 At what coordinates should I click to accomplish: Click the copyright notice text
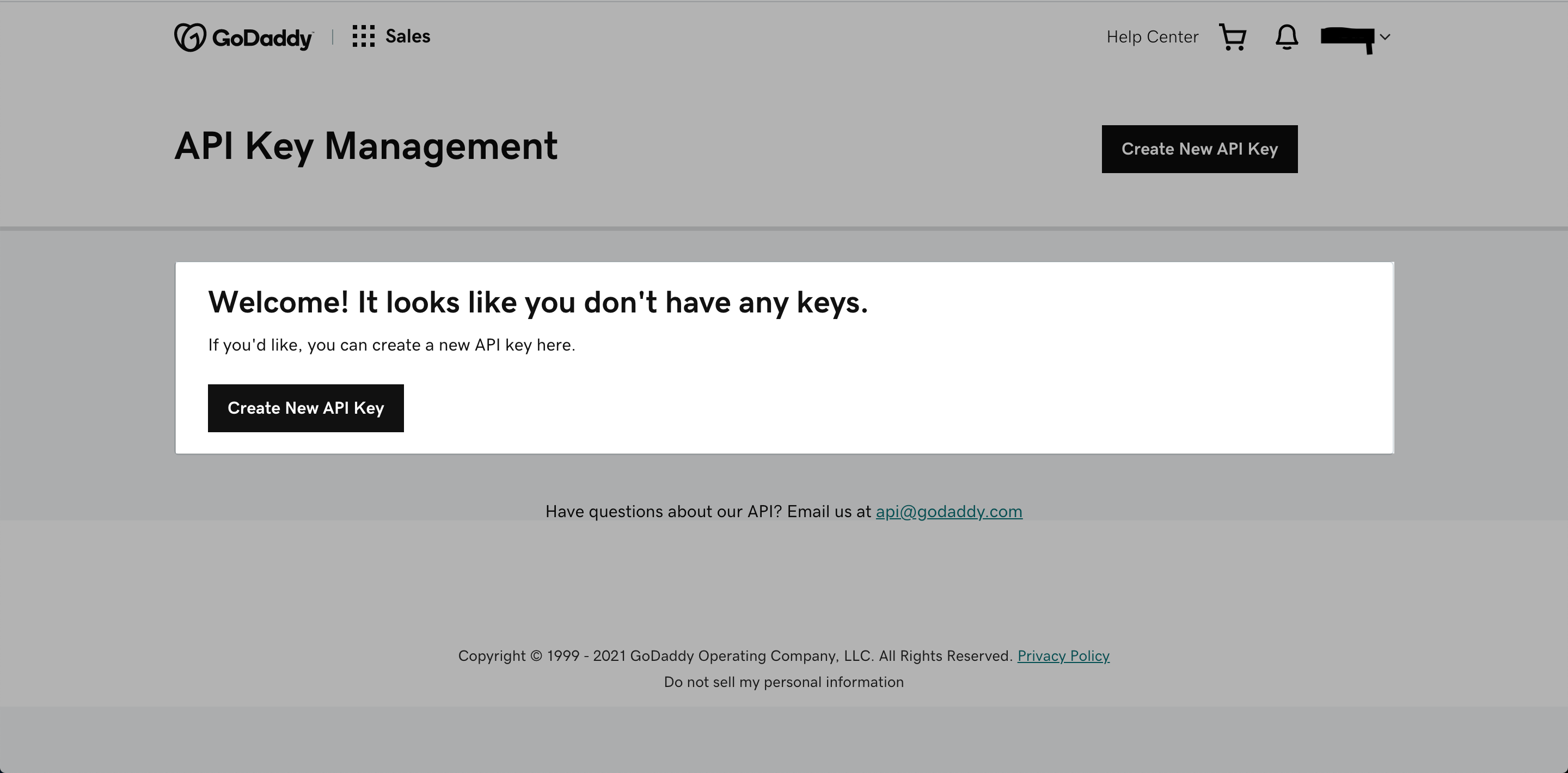[736, 656]
